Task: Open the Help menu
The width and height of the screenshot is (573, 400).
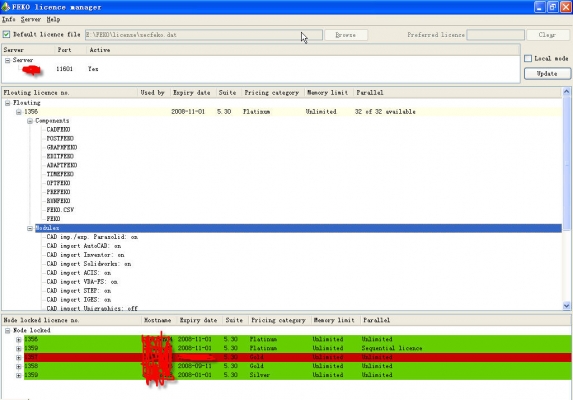Action: click(53, 19)
